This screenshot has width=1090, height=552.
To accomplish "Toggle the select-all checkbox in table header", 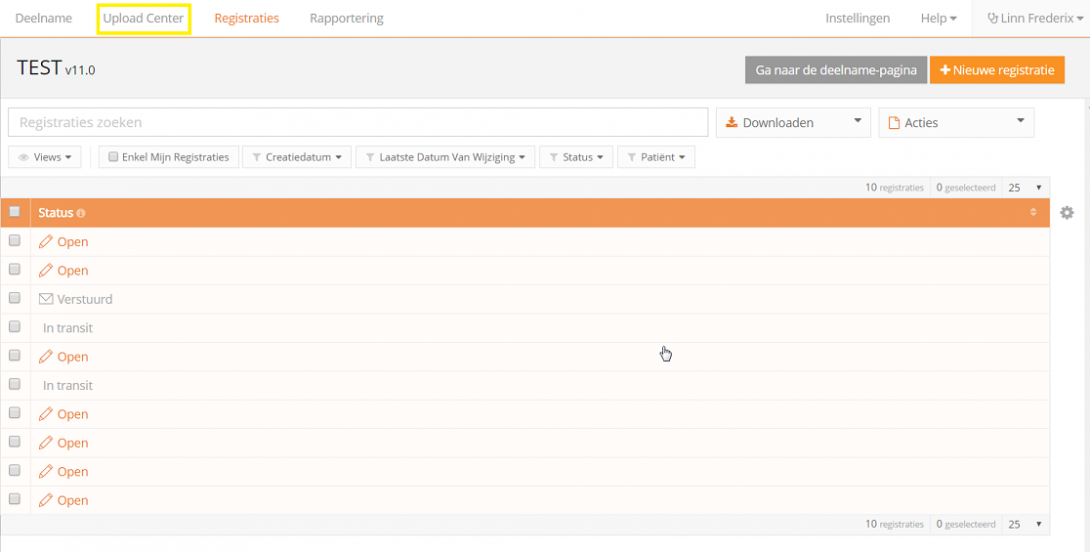I will (x=15, y=212).
